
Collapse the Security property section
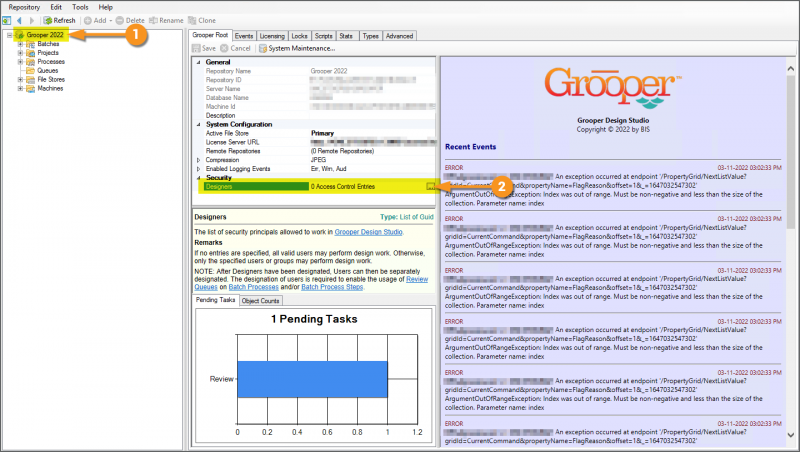tap(198, 178)
